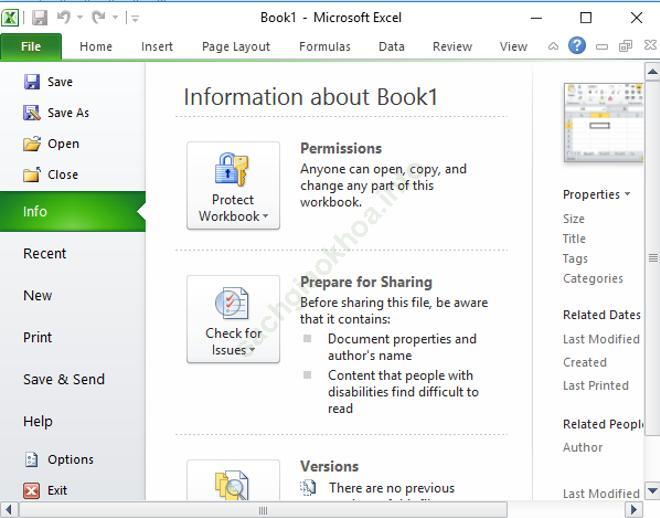Click the Size property label
Image resolution: width=660 pixels, height=518 pixels.
(x=574, y=219)
